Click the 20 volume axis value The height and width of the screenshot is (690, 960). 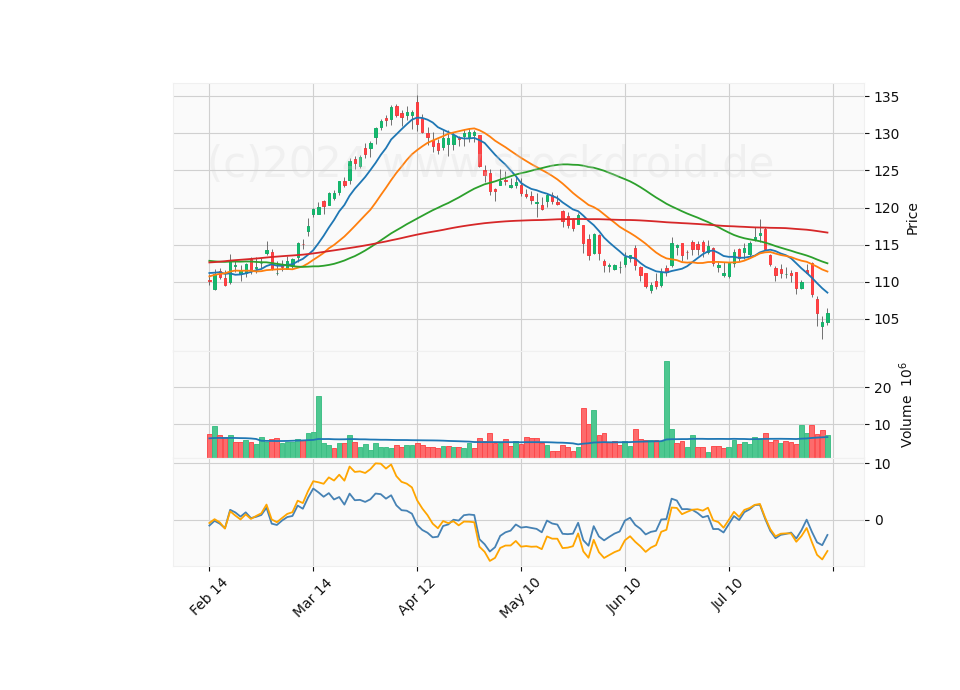pos(882,388)
